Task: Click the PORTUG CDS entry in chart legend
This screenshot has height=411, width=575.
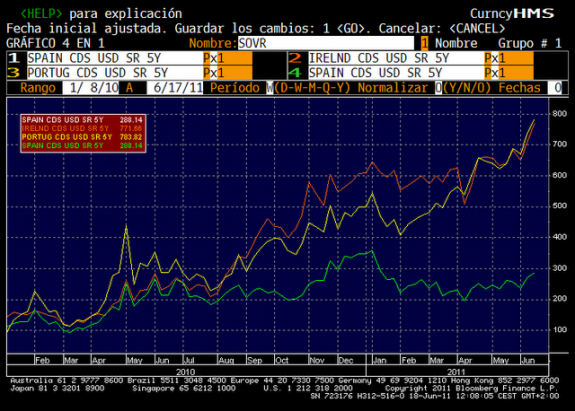Action: 83,137
